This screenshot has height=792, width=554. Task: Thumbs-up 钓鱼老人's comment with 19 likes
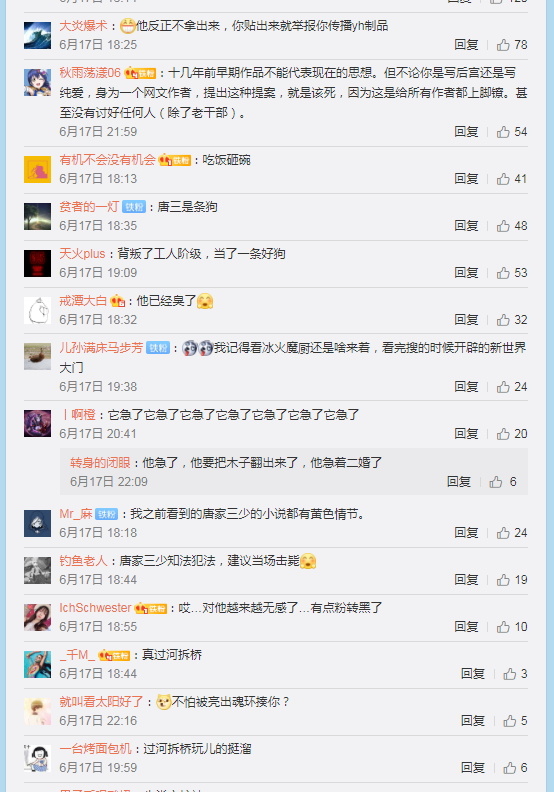(x=503, y=580)
